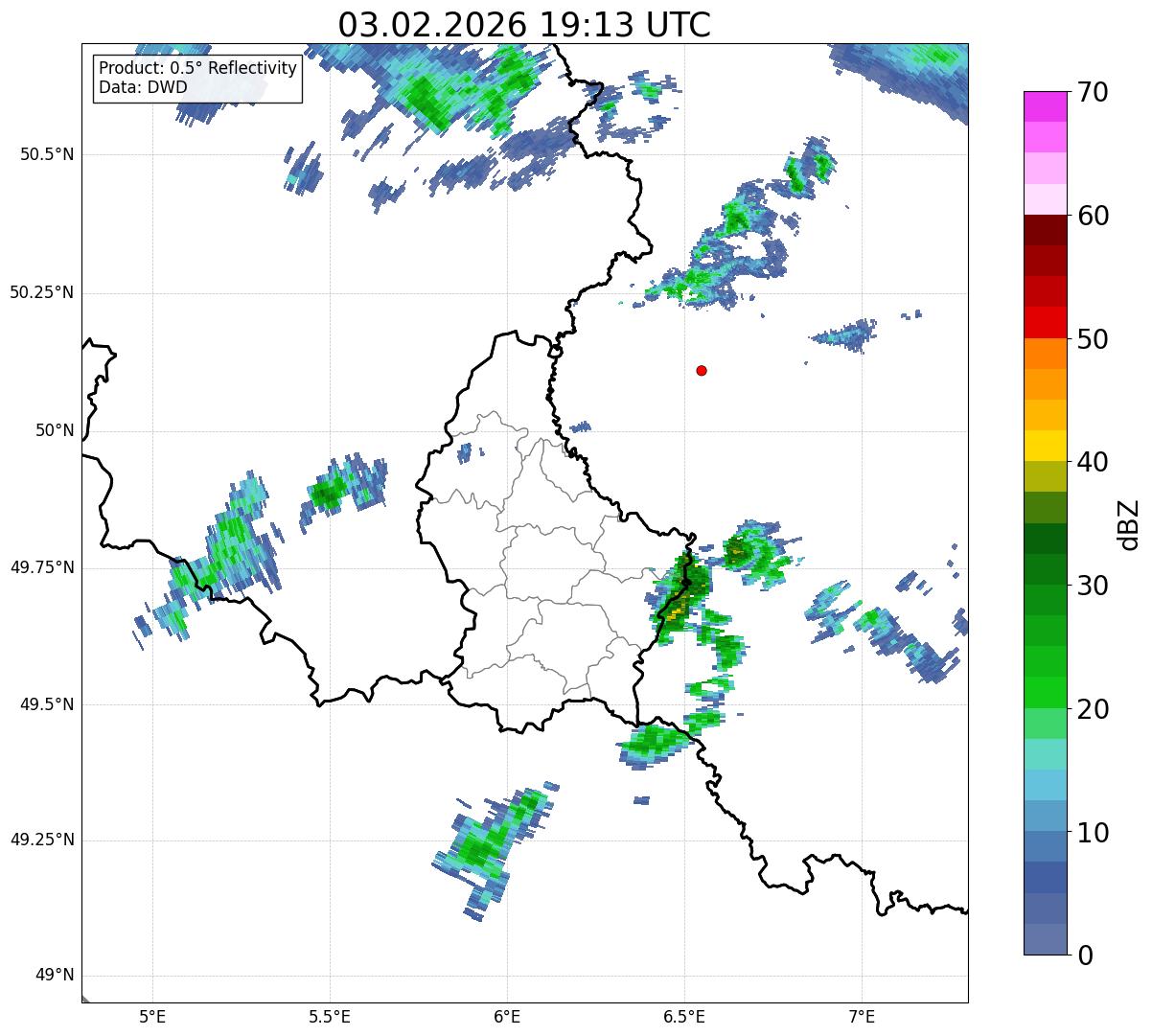This screenshot has height=1036, width=1152.
Task: Click the 5°E longitude label
Action: pyautogui.click(x=152, y=1016)
